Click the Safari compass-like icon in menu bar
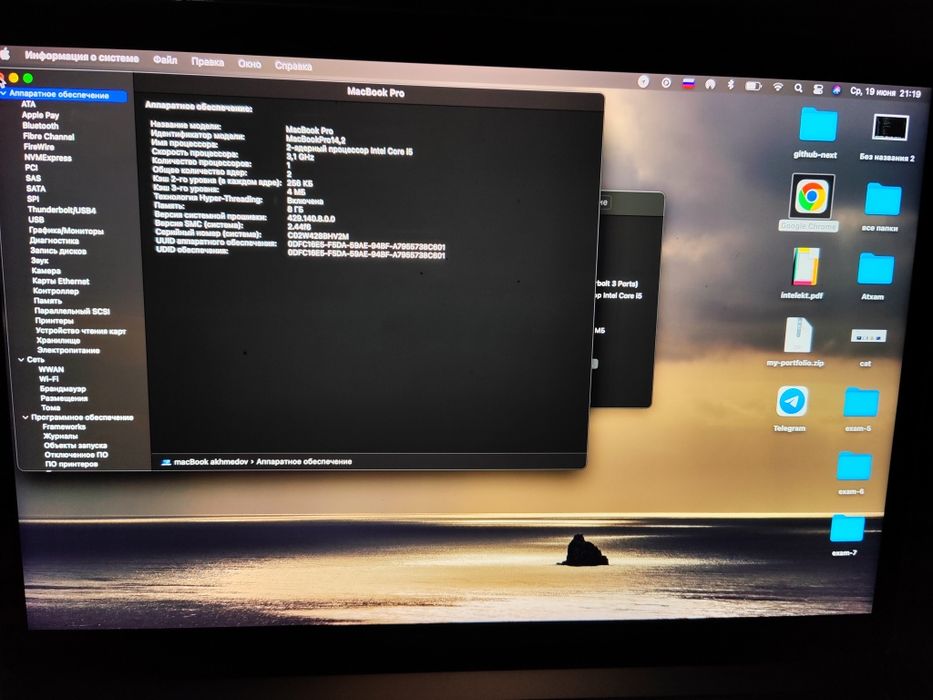The height and width of the screenshot is (700, 933). pyautogui.click(x=643, y=82)
